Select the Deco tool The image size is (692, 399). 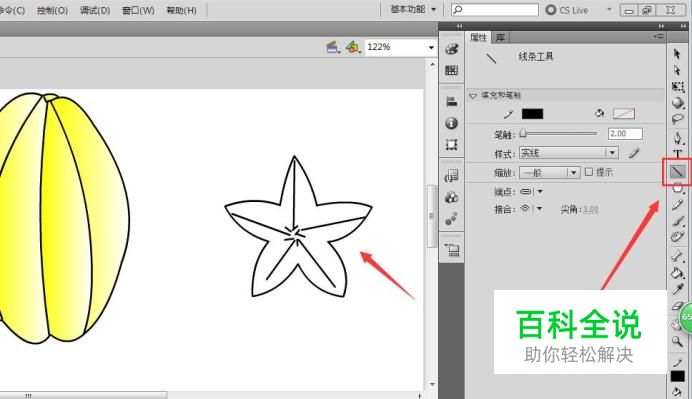678,237
